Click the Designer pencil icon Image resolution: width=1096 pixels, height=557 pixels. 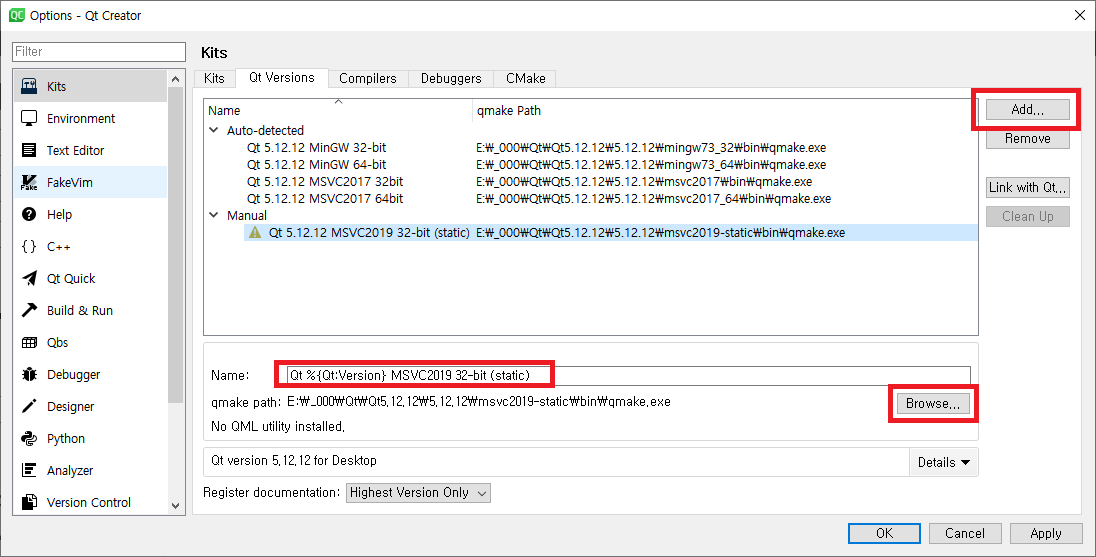point(29,406)
